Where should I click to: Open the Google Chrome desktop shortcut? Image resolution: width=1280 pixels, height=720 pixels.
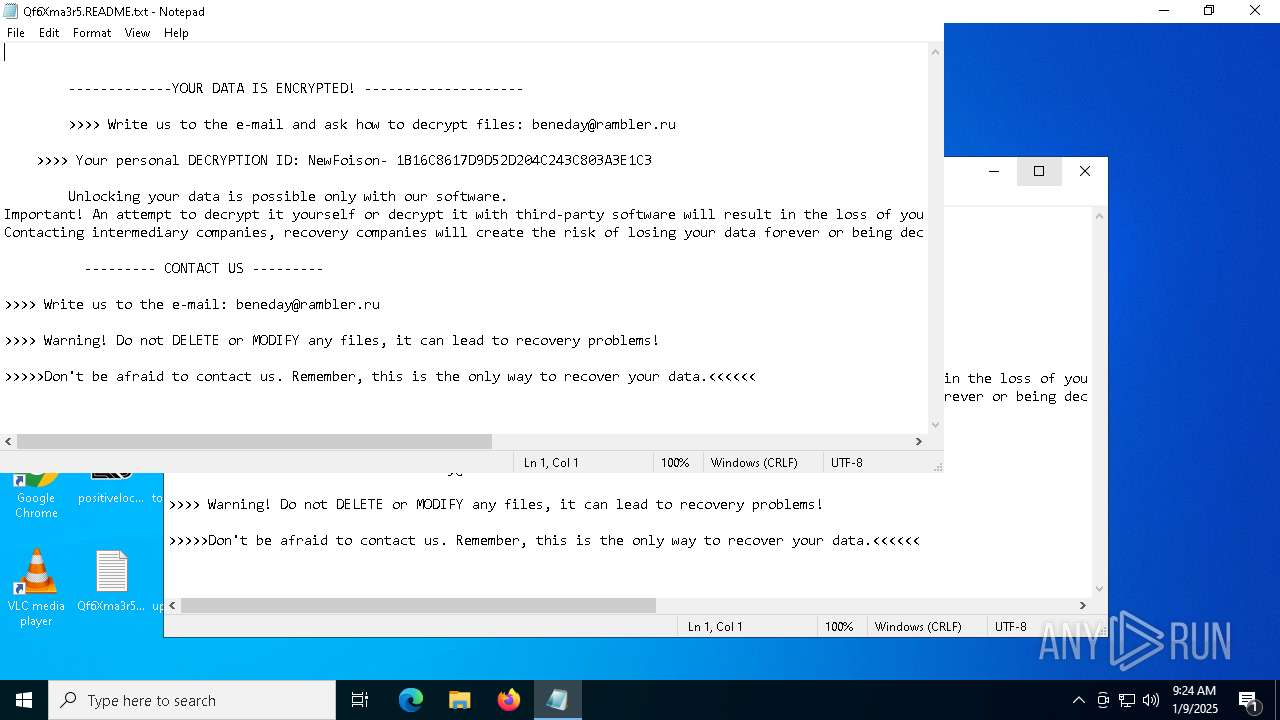[x=36, y=496]
